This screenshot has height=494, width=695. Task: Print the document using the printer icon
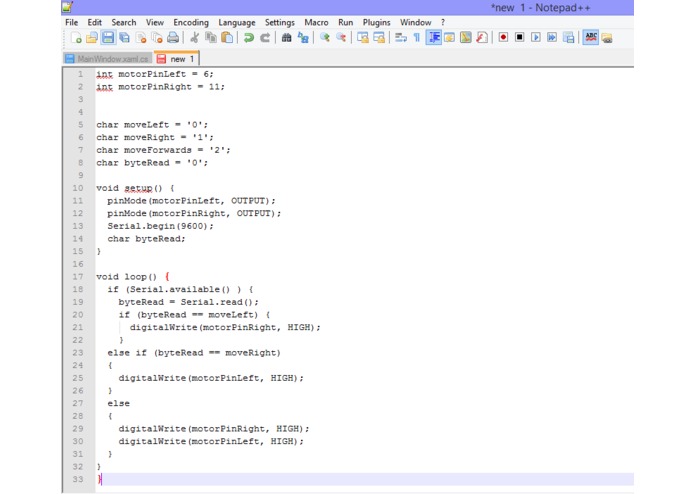pos(173,38)
